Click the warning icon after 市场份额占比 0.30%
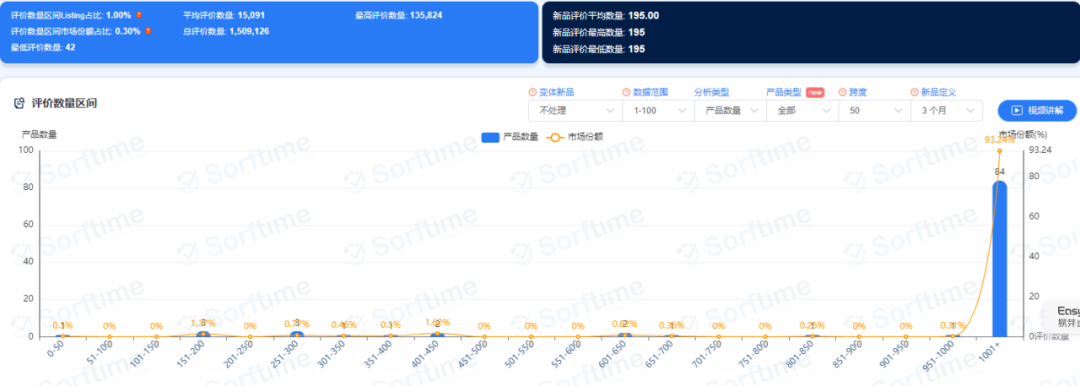Image resolution: width=1080 pixels, height=386 pixels. pyautogui.click(x=148, y=31)
